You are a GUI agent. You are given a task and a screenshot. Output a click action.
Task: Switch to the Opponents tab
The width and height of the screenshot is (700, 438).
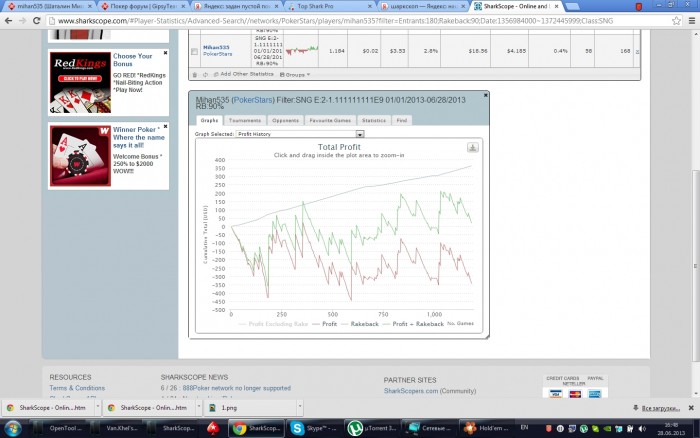(285, 120)
